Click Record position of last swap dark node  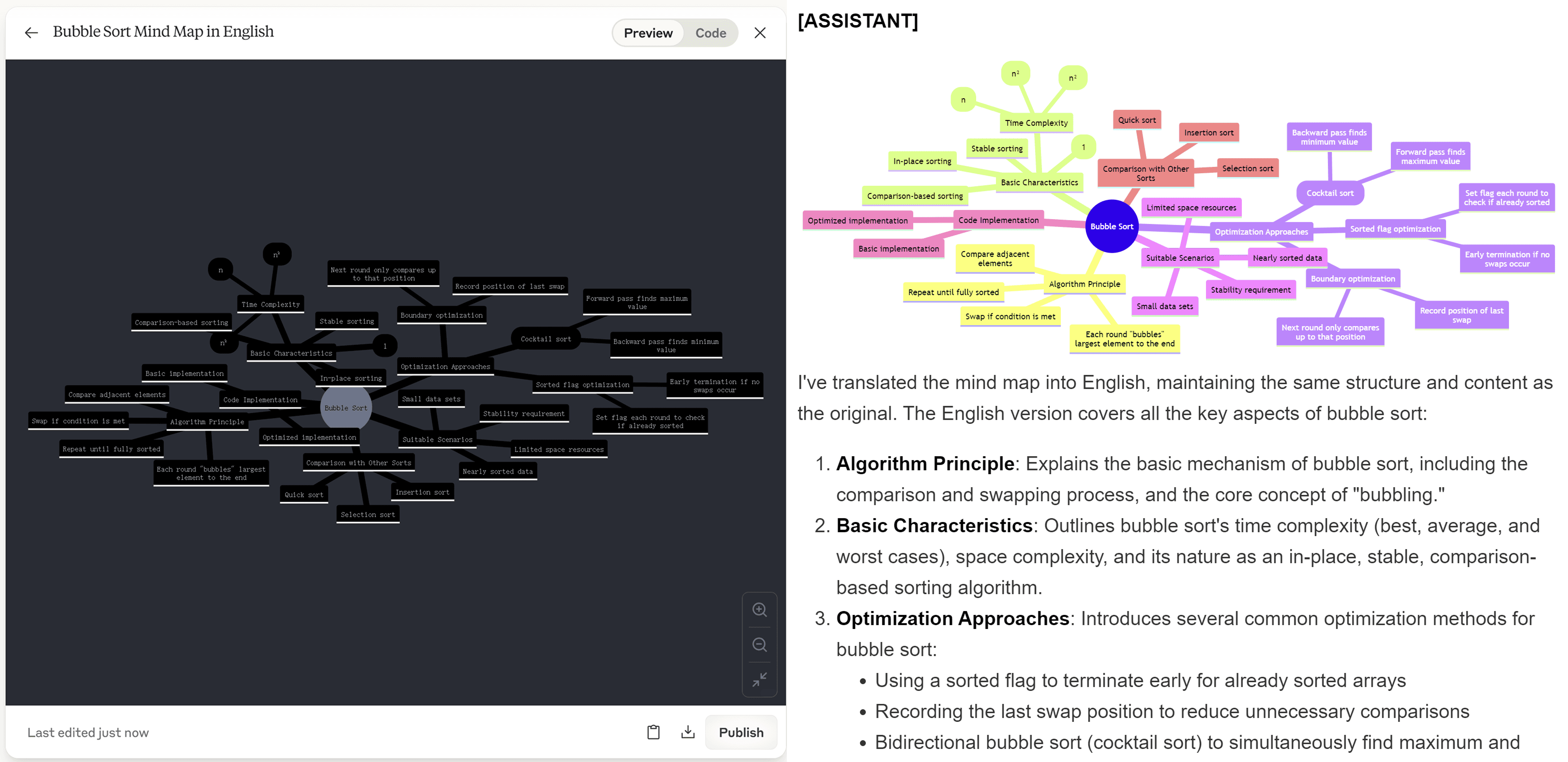click(510, 286)
